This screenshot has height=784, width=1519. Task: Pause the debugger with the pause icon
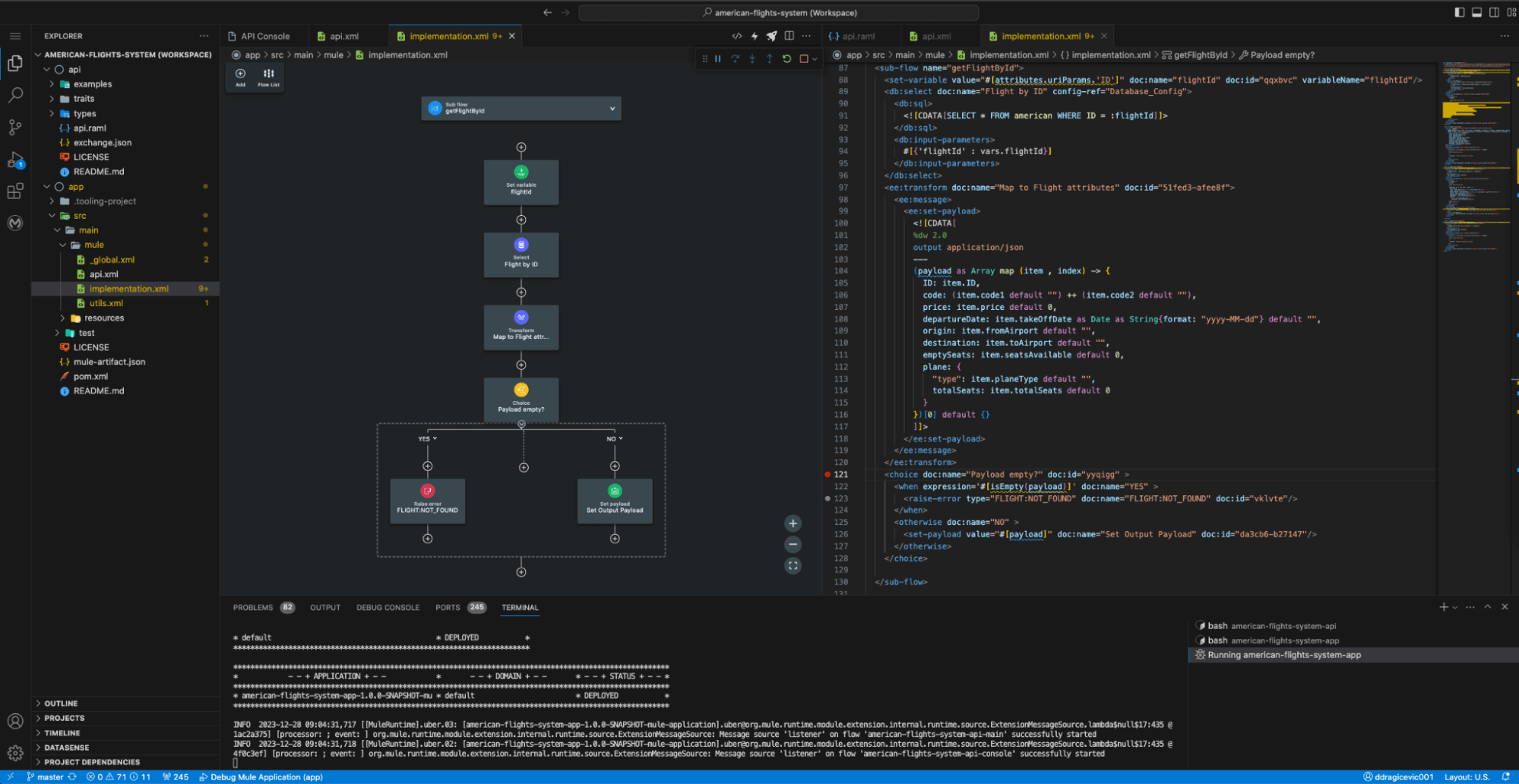click(717, 58)
